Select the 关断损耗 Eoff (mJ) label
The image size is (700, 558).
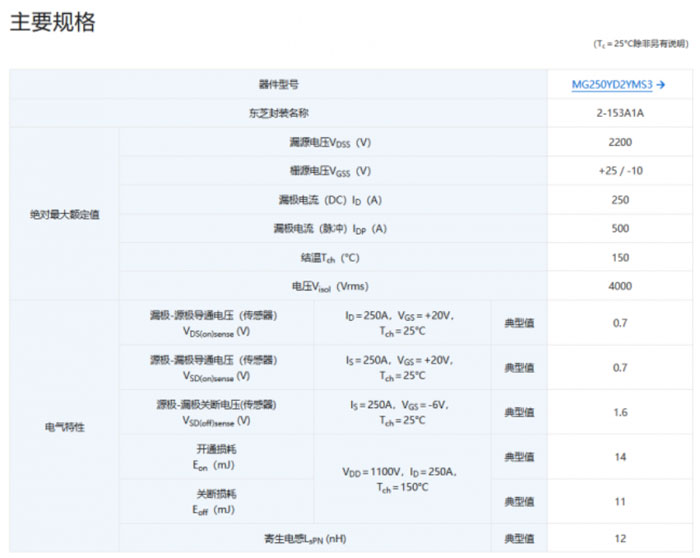point(216,501)
